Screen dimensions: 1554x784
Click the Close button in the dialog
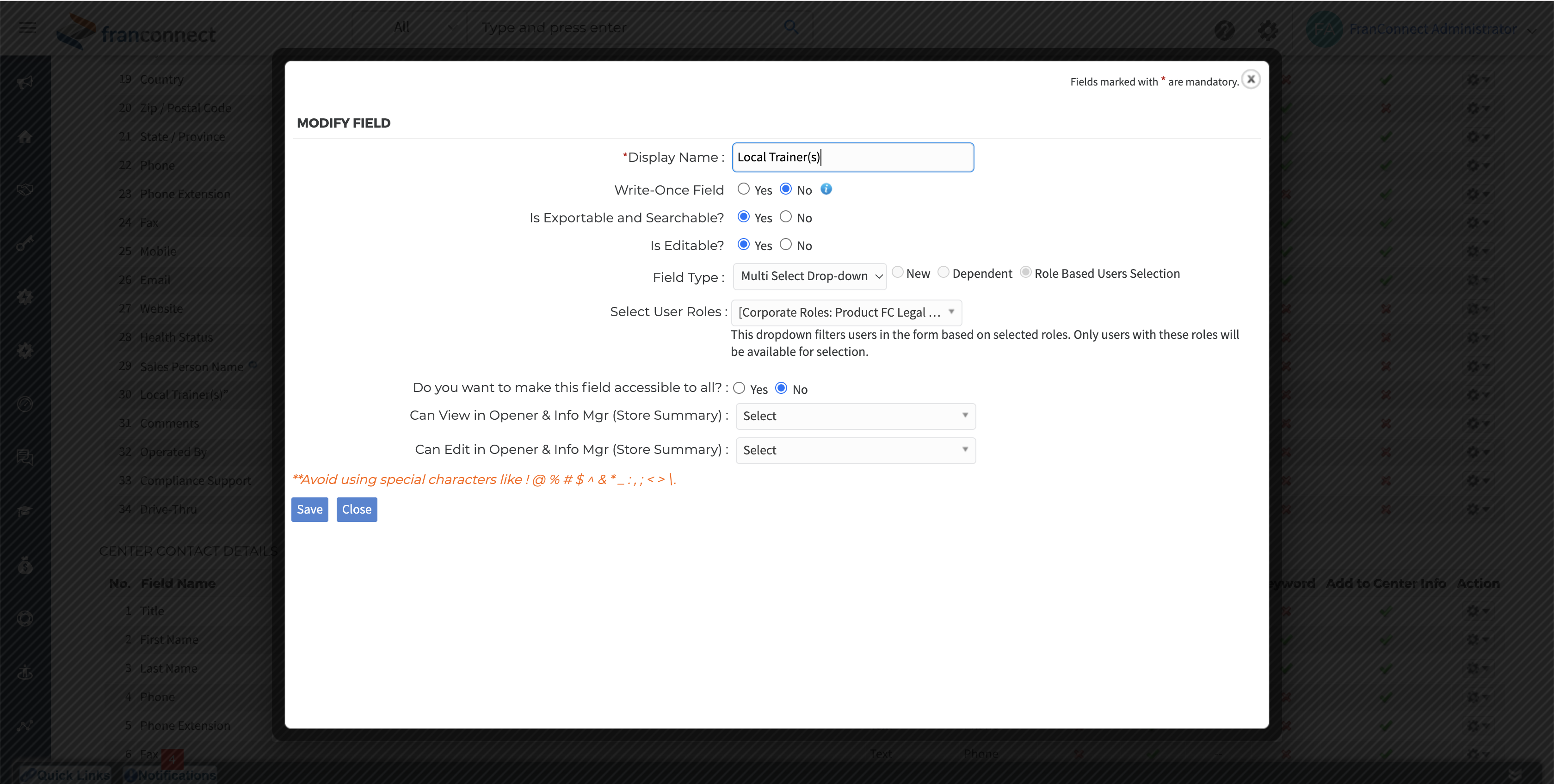pos(357,509)
